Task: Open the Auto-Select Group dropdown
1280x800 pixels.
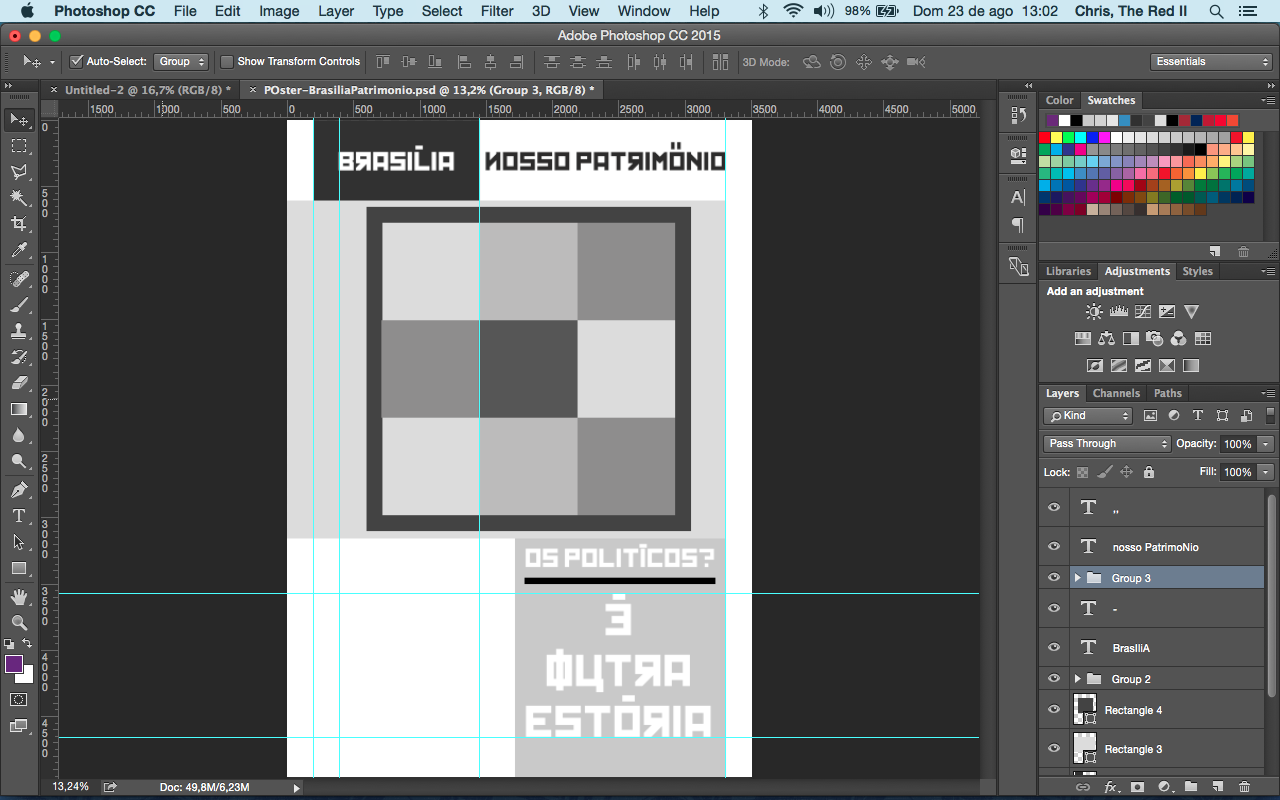Action: 181,62
